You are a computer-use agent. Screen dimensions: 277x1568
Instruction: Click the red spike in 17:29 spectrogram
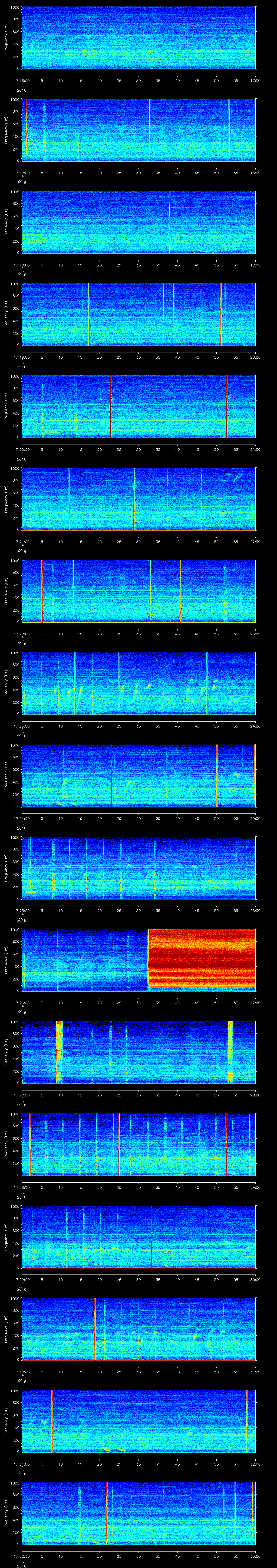pos(151,1237)
